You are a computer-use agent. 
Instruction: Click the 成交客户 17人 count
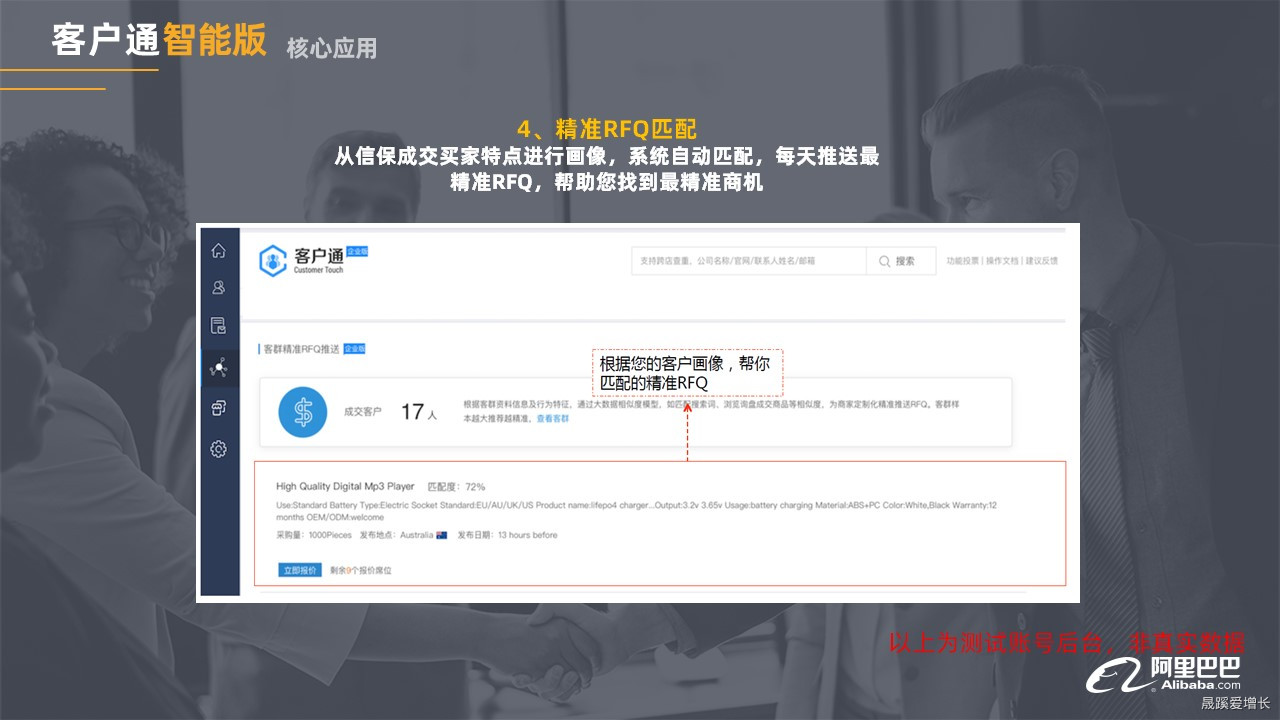(390, 412)
